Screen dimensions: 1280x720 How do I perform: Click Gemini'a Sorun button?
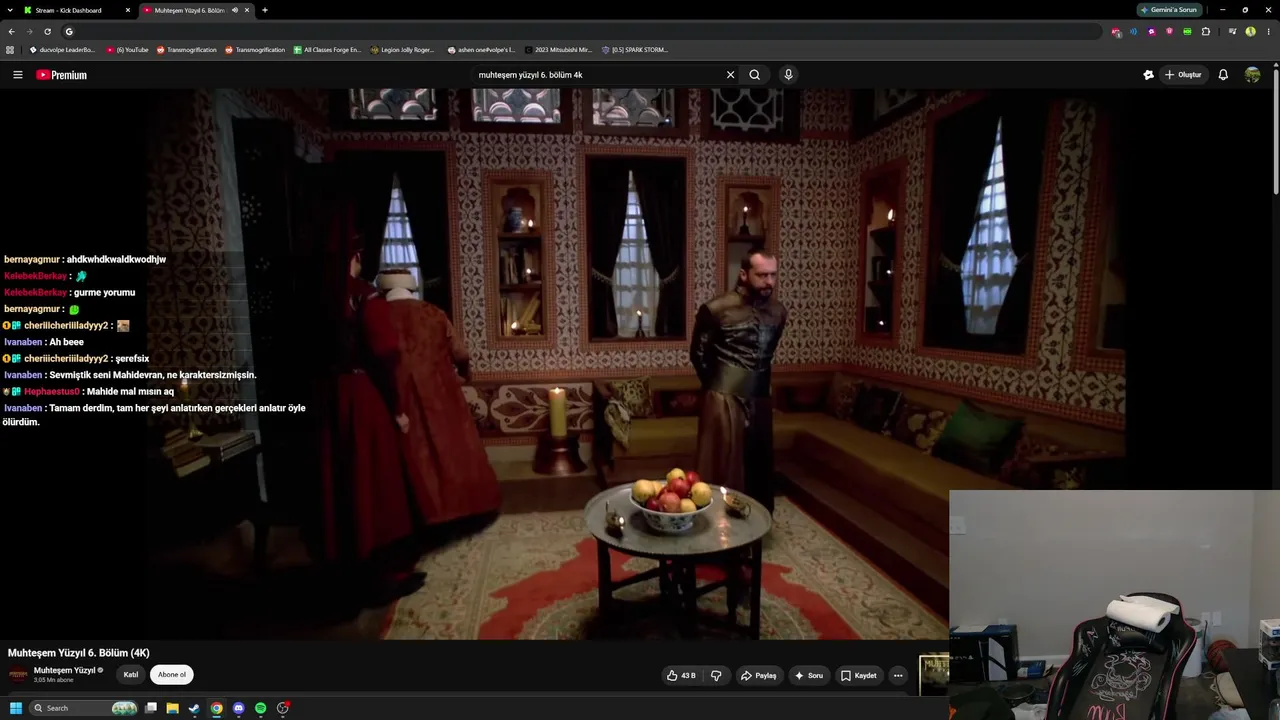[x=1170, y=10]
